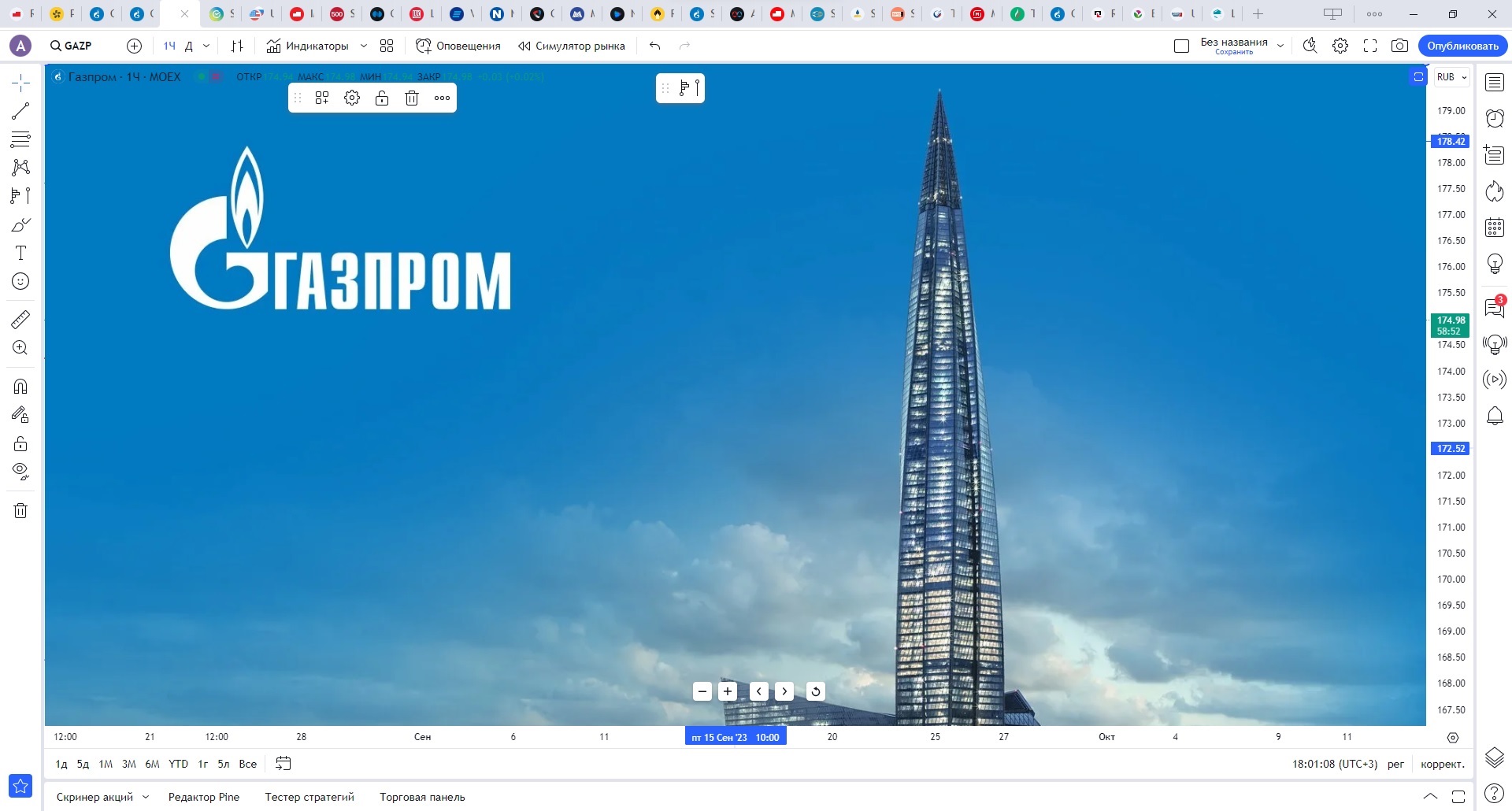The width and height of the screenshot is (1512, 811).
Task: Open the RUB currency dropdown
Action: coord(1451,77)
